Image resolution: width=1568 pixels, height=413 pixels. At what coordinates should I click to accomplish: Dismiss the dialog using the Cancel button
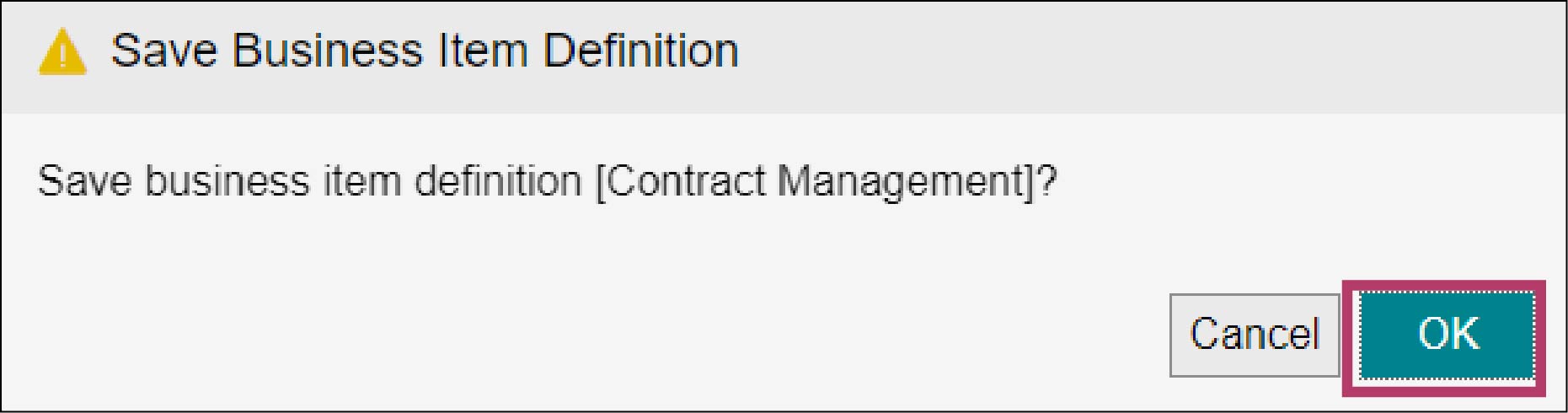[1254, 335]
